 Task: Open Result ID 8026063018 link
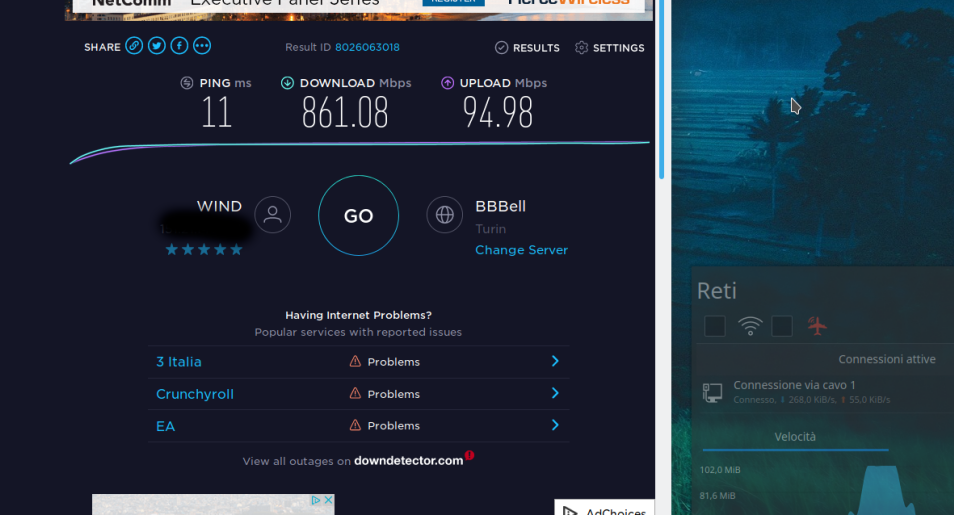click(x=367, y=47)
